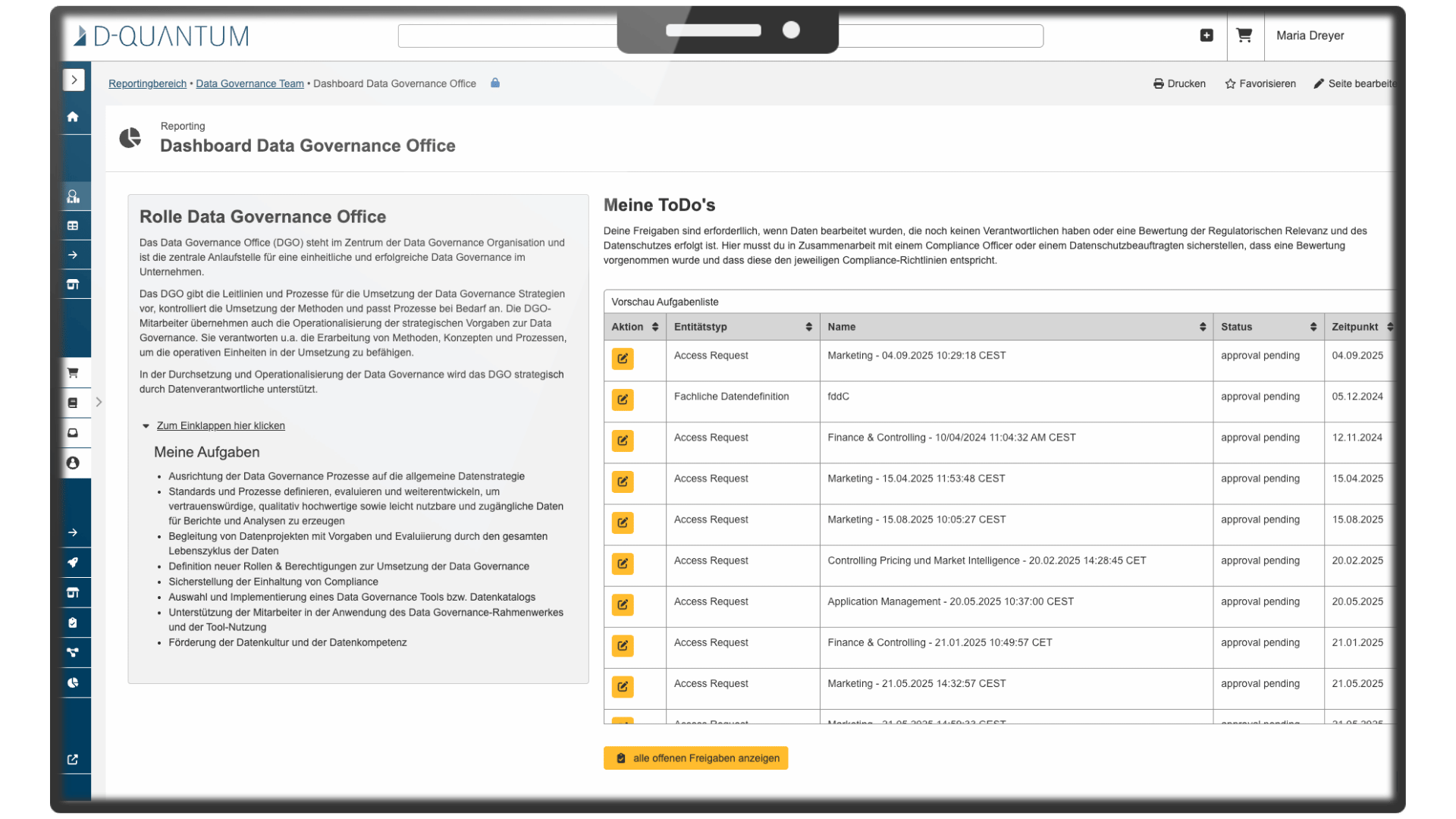
Task: Click the plus icon in header
Action: tap(1207, 36)
